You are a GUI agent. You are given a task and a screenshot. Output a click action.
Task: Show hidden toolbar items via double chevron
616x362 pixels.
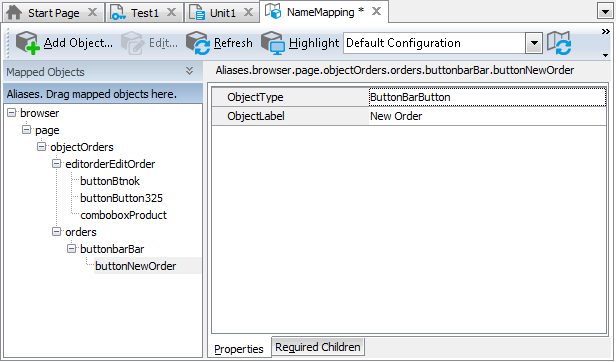(606, 31)
